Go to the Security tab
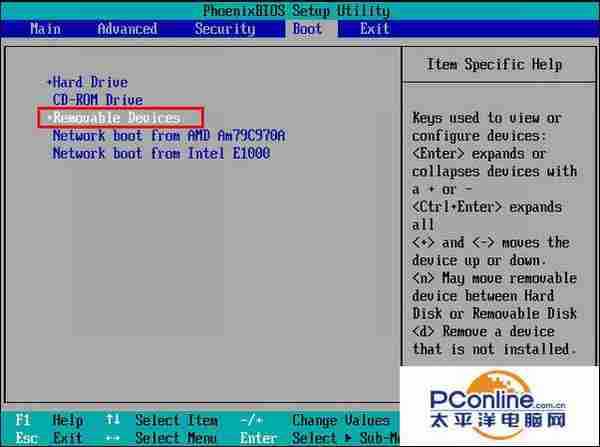The width and height of the screenshot is (600, 447). pyautogui.click(x=225, y=29)
